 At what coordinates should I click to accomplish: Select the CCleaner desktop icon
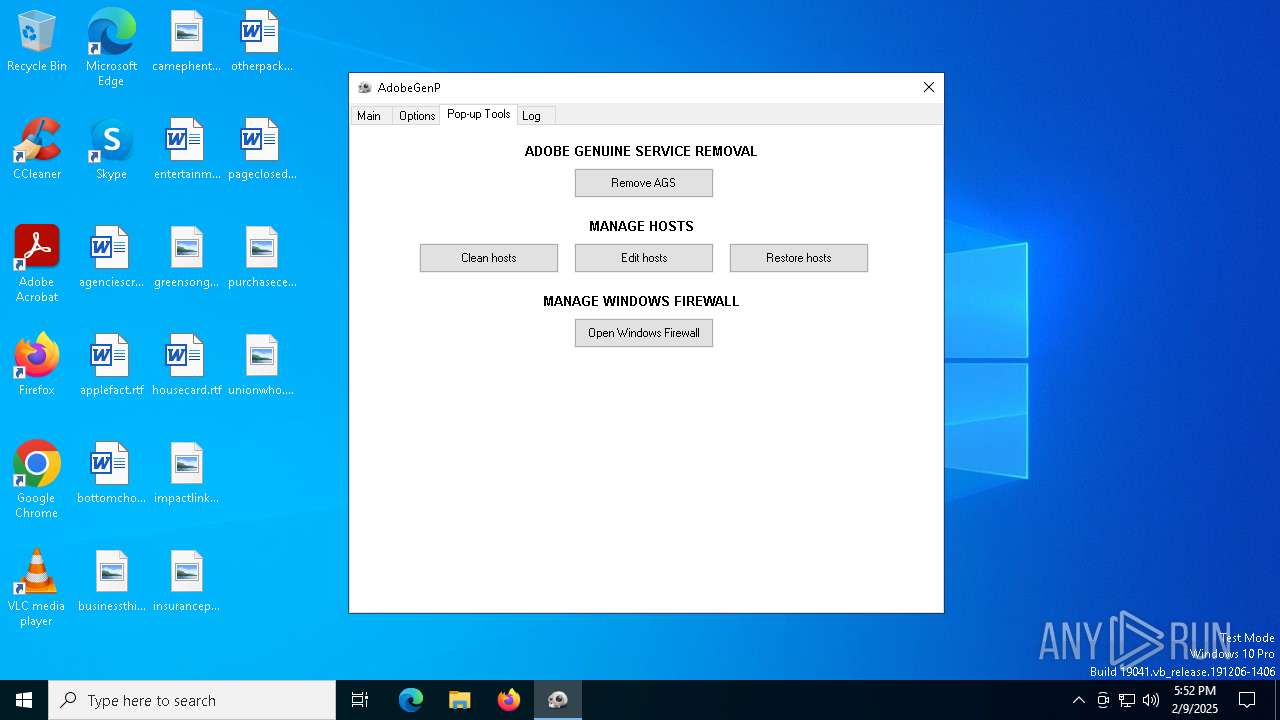37,149
